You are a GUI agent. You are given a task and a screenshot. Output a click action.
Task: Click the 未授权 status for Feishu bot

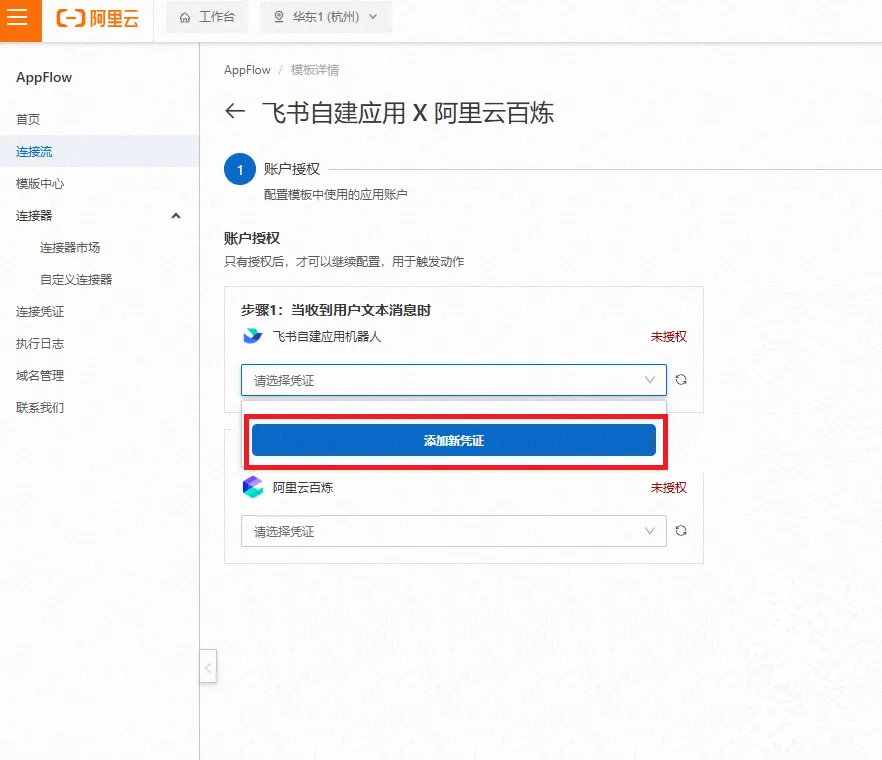[x=669, y=336]
